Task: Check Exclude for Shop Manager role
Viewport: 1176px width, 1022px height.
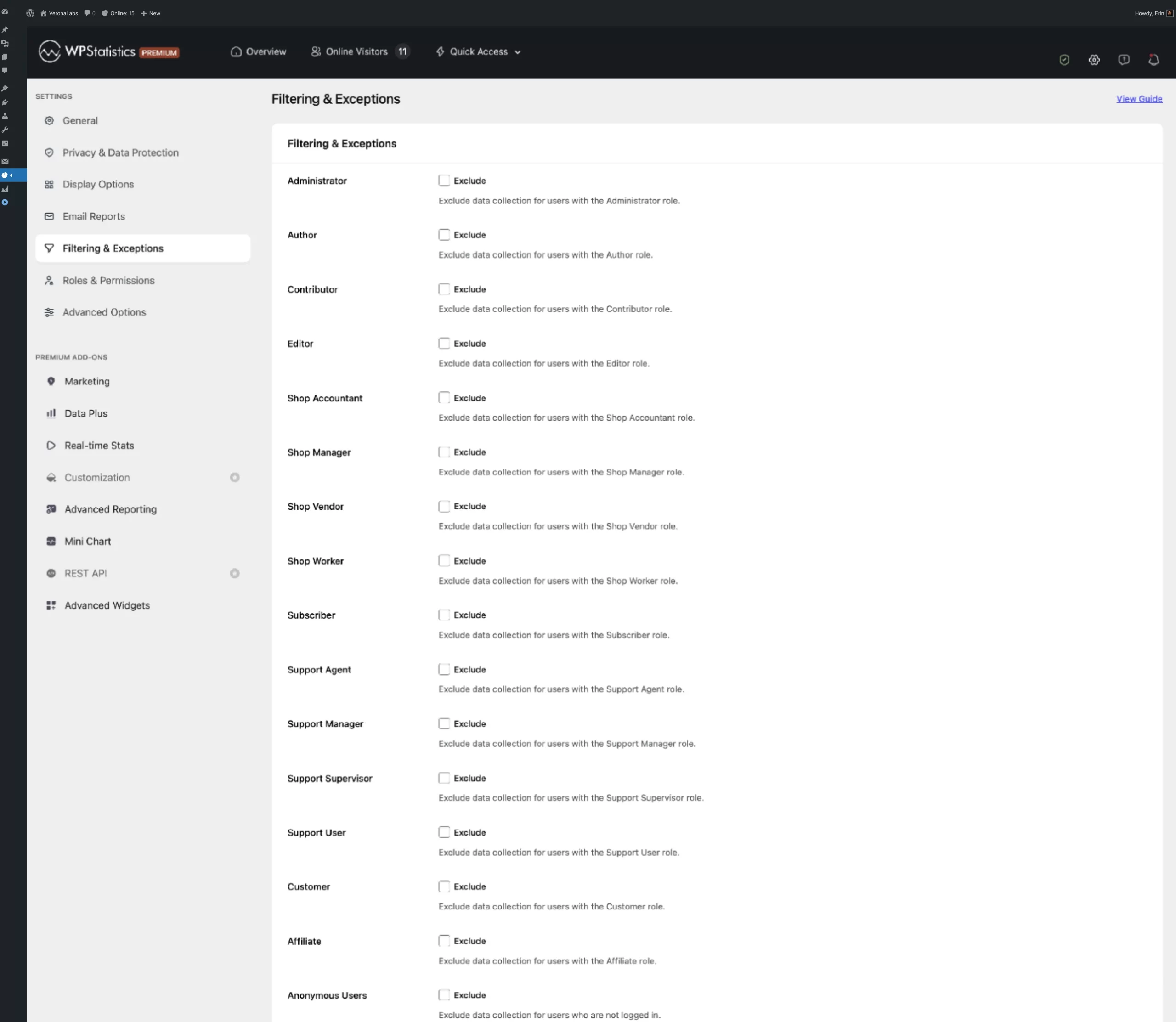Action: pos(444,452)
